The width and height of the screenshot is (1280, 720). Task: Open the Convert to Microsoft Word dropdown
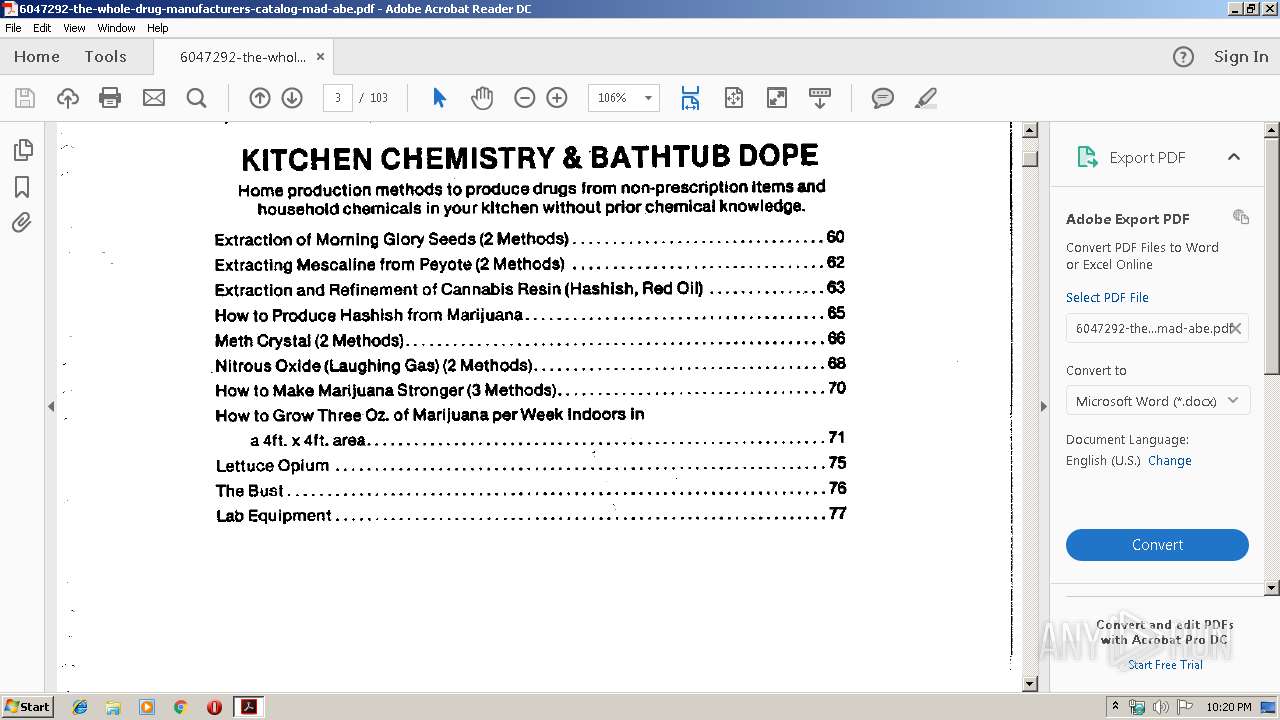tap(1157, 401)
